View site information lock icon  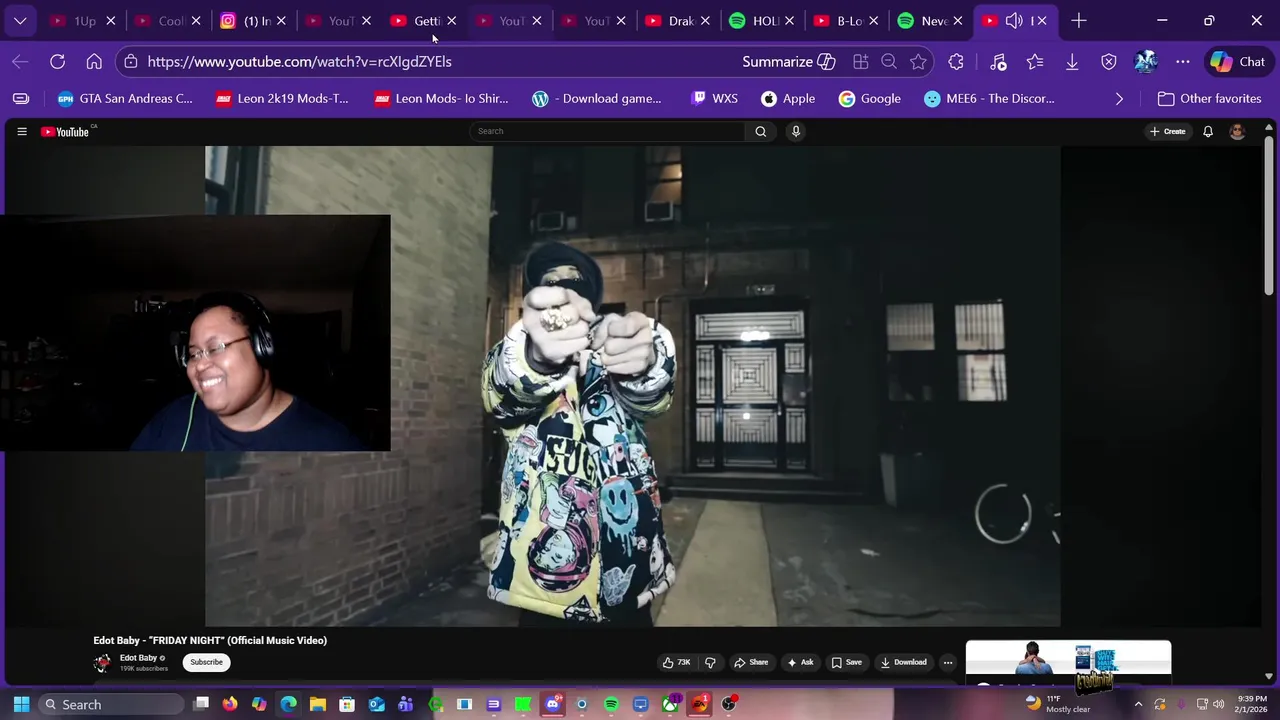tap(131, 62)
